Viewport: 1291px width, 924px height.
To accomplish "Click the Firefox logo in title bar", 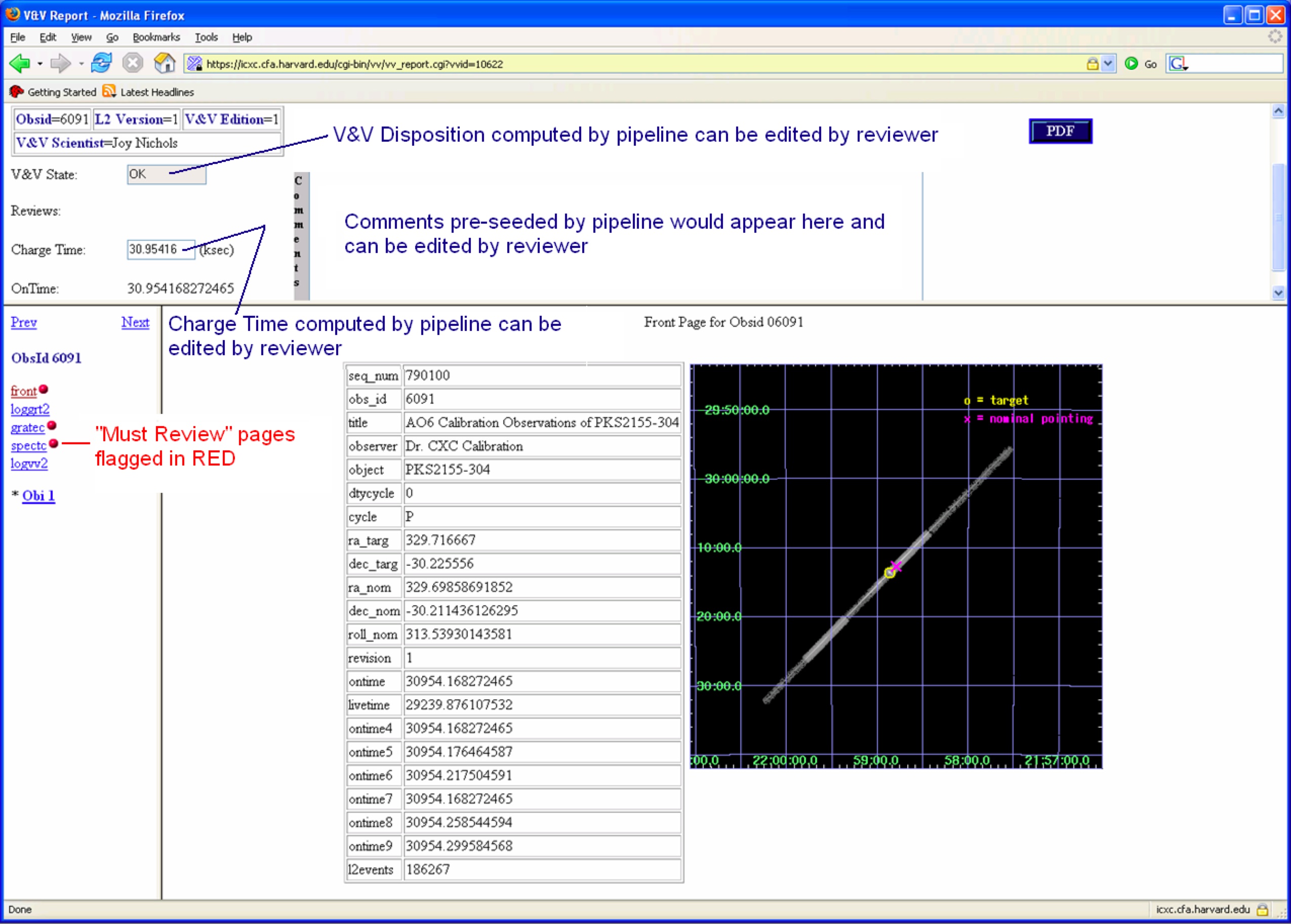I will [13, 14].
